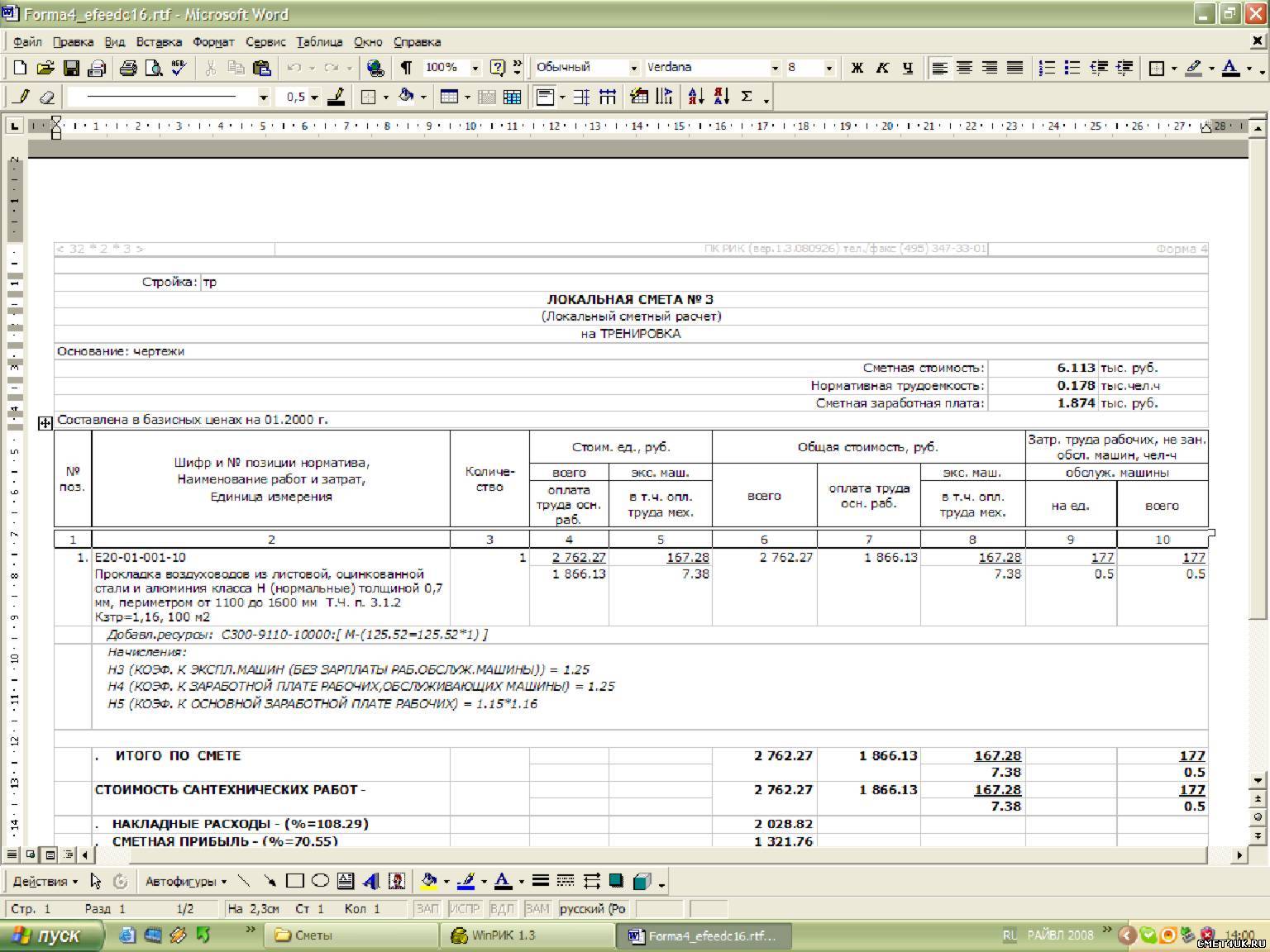The width and height of the screenshot is (1270, 952).
Task: Click the Paste clipboard icon
Action: (x=262, y=69)
